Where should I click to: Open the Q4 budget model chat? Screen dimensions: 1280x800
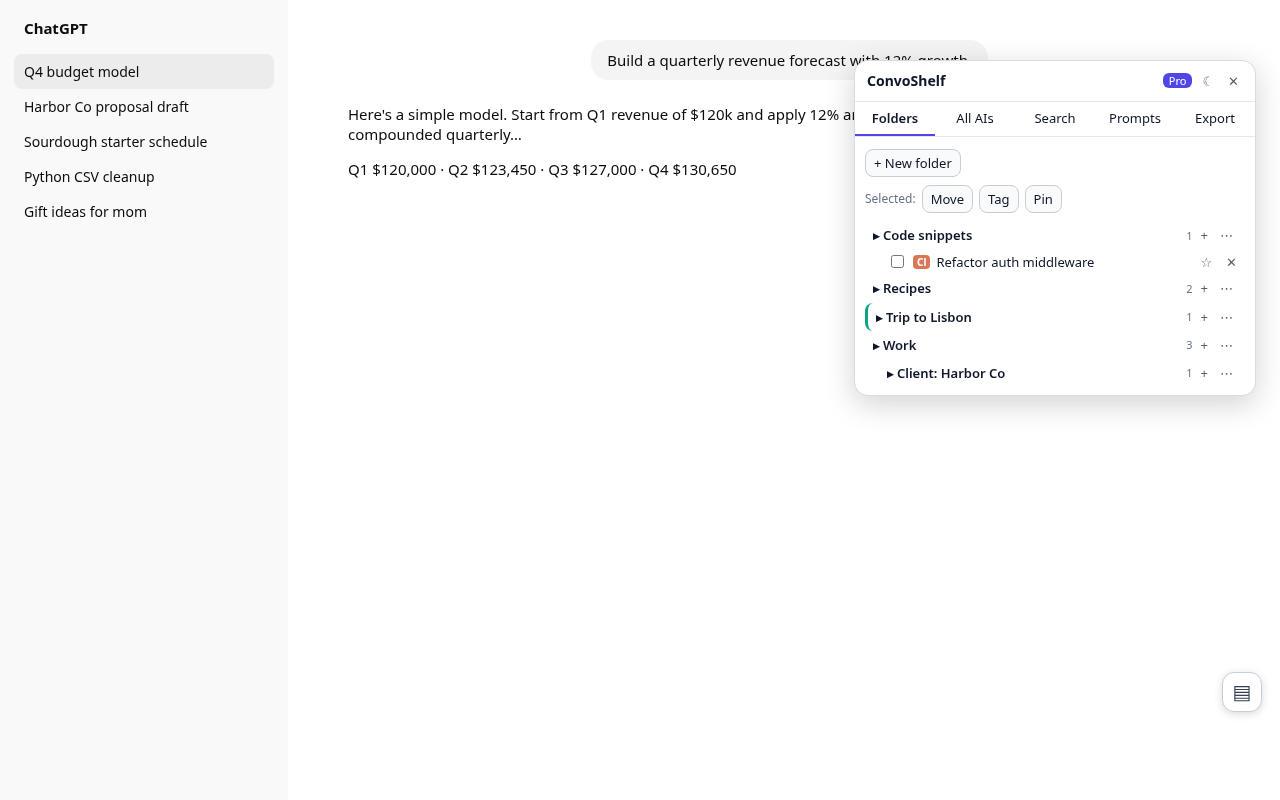tap(144, 72)
